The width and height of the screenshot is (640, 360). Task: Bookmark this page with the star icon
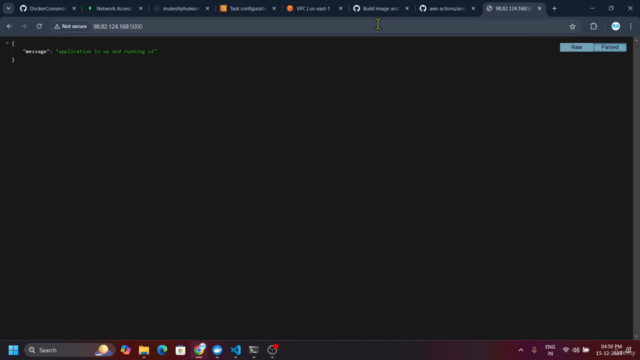click(x=572, y=26)
